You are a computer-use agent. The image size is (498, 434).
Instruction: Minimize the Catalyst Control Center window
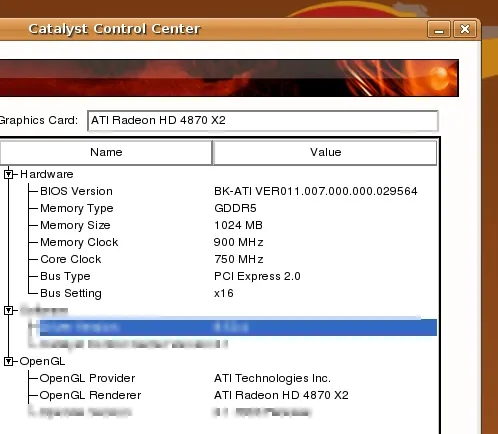coord(439,29)
